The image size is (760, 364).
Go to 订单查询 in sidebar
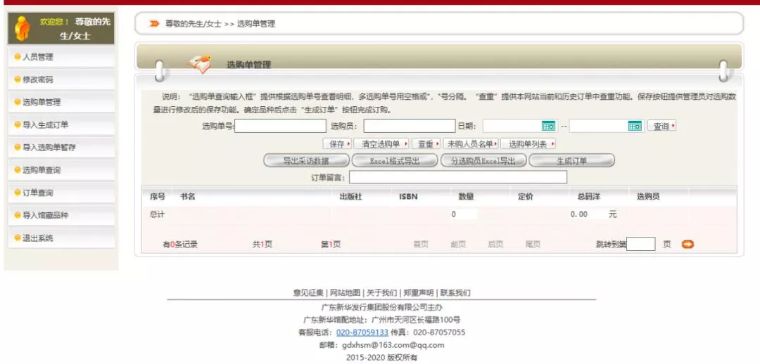click(62, 192)
